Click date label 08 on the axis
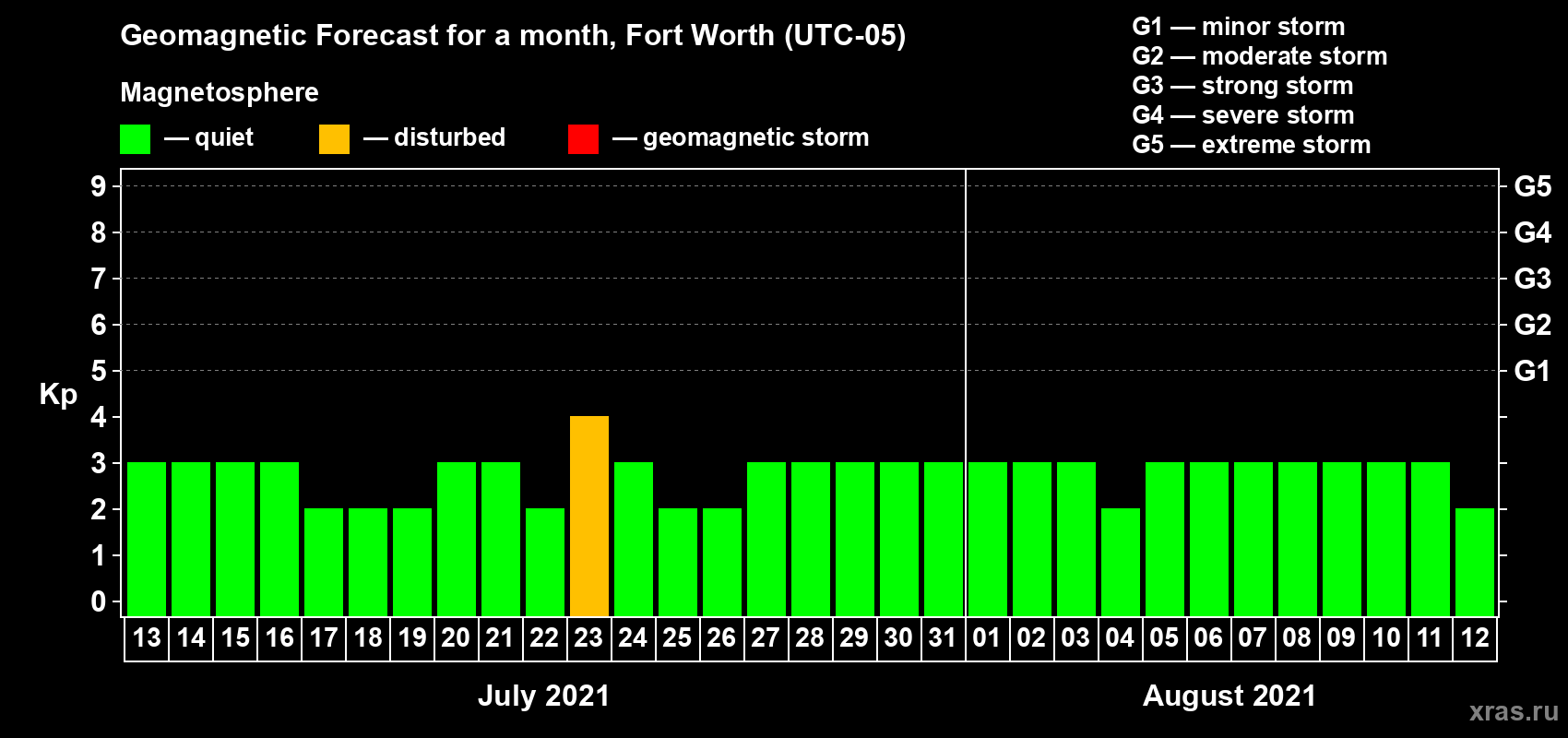This screenshot has width=1568, height=738. point(1297,638)
